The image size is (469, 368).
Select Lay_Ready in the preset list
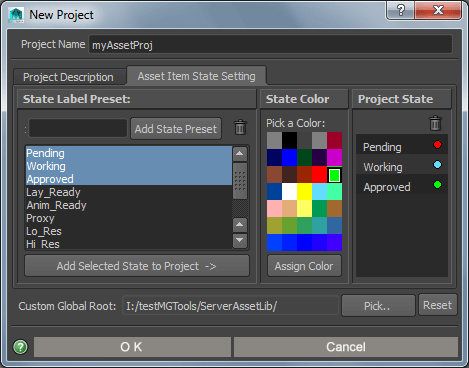[129, 192]
